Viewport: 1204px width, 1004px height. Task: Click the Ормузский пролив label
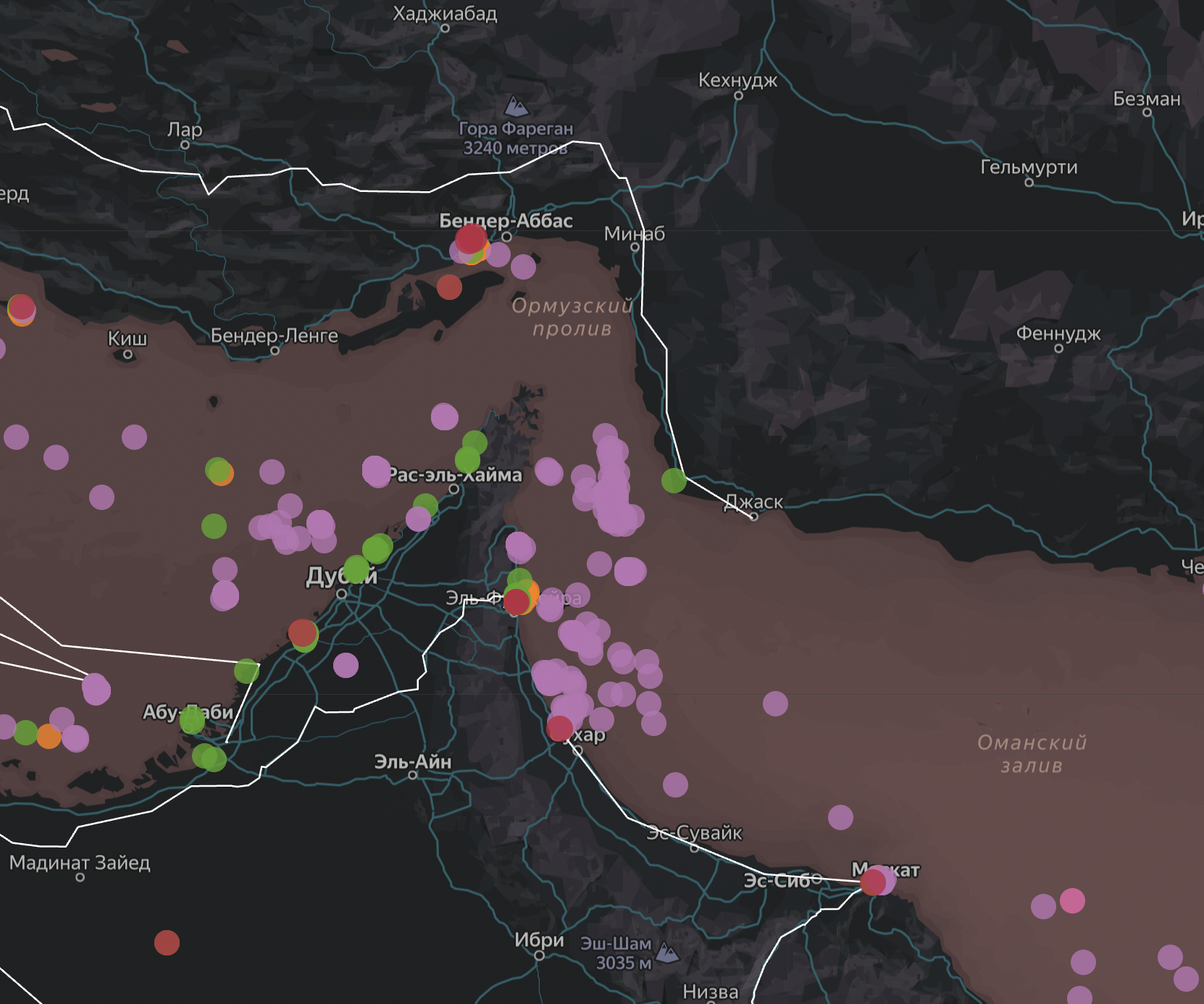(572, 317)
